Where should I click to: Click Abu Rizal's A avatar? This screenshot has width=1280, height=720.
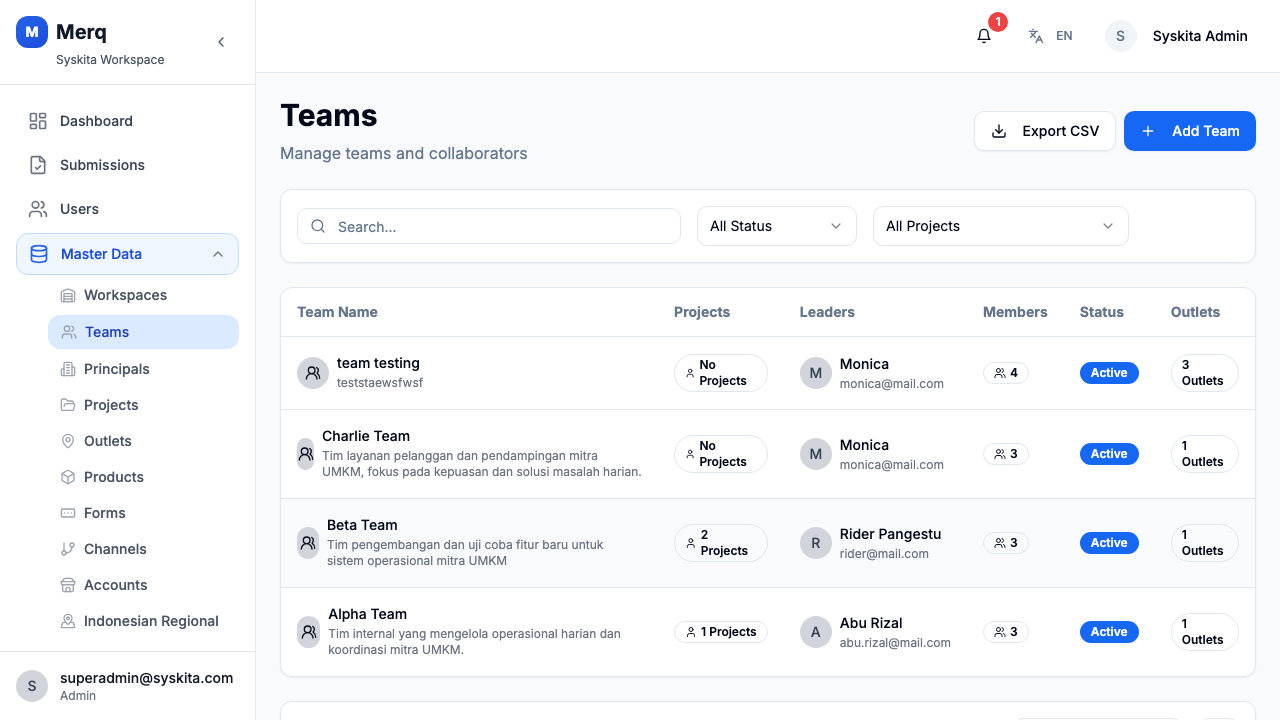[x=816, y=632]
